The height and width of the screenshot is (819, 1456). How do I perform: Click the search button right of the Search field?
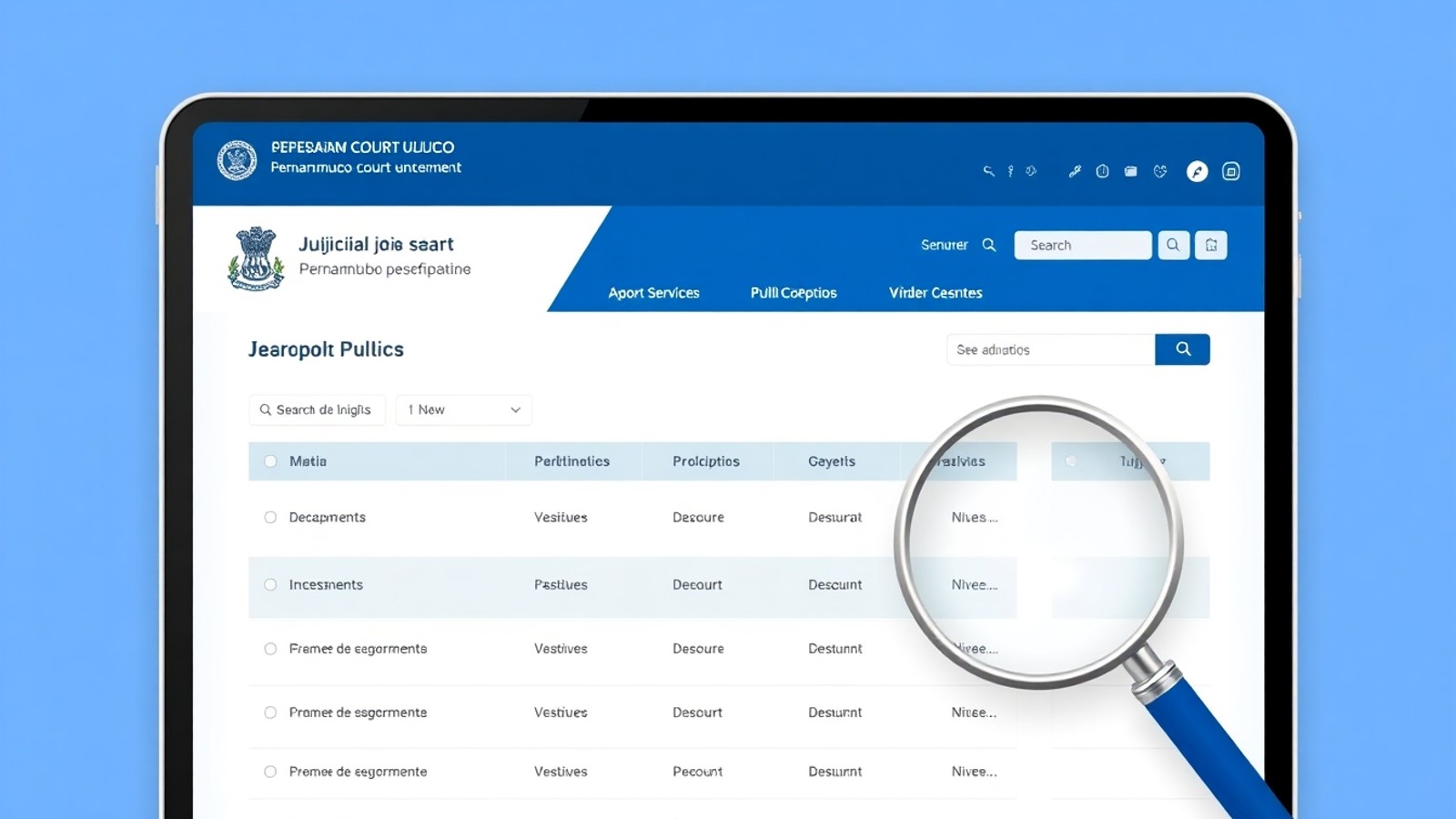pos(1173,245)
